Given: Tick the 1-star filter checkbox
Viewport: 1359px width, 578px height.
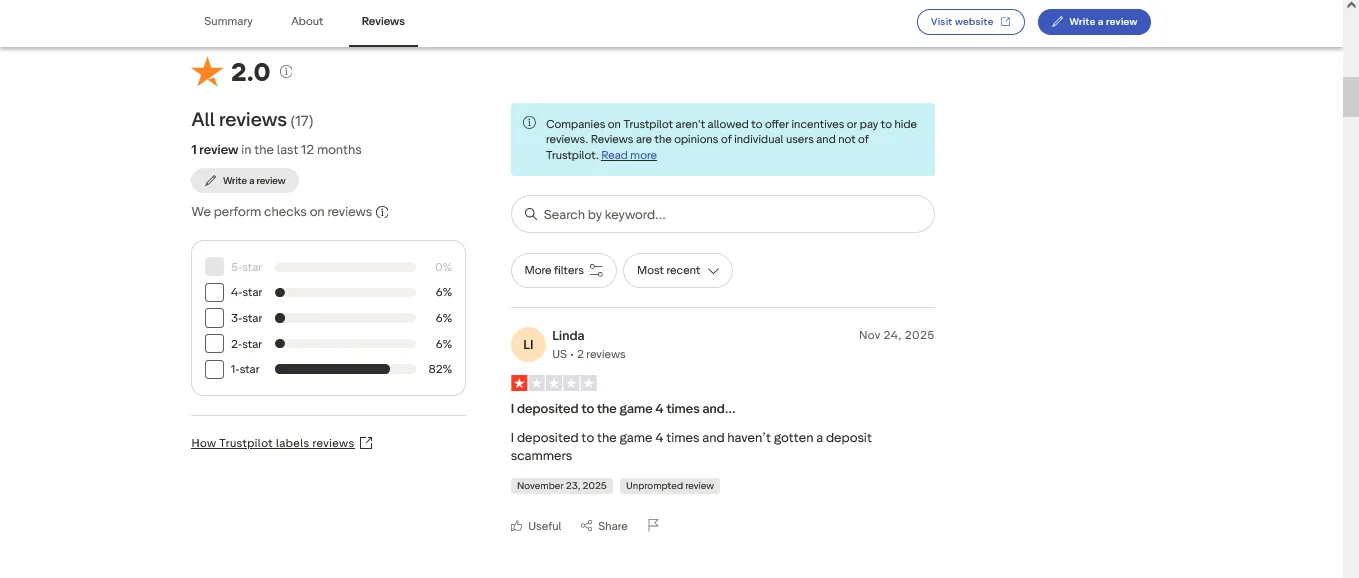Looking at the screenshot, I should click(x=214, y=369).
